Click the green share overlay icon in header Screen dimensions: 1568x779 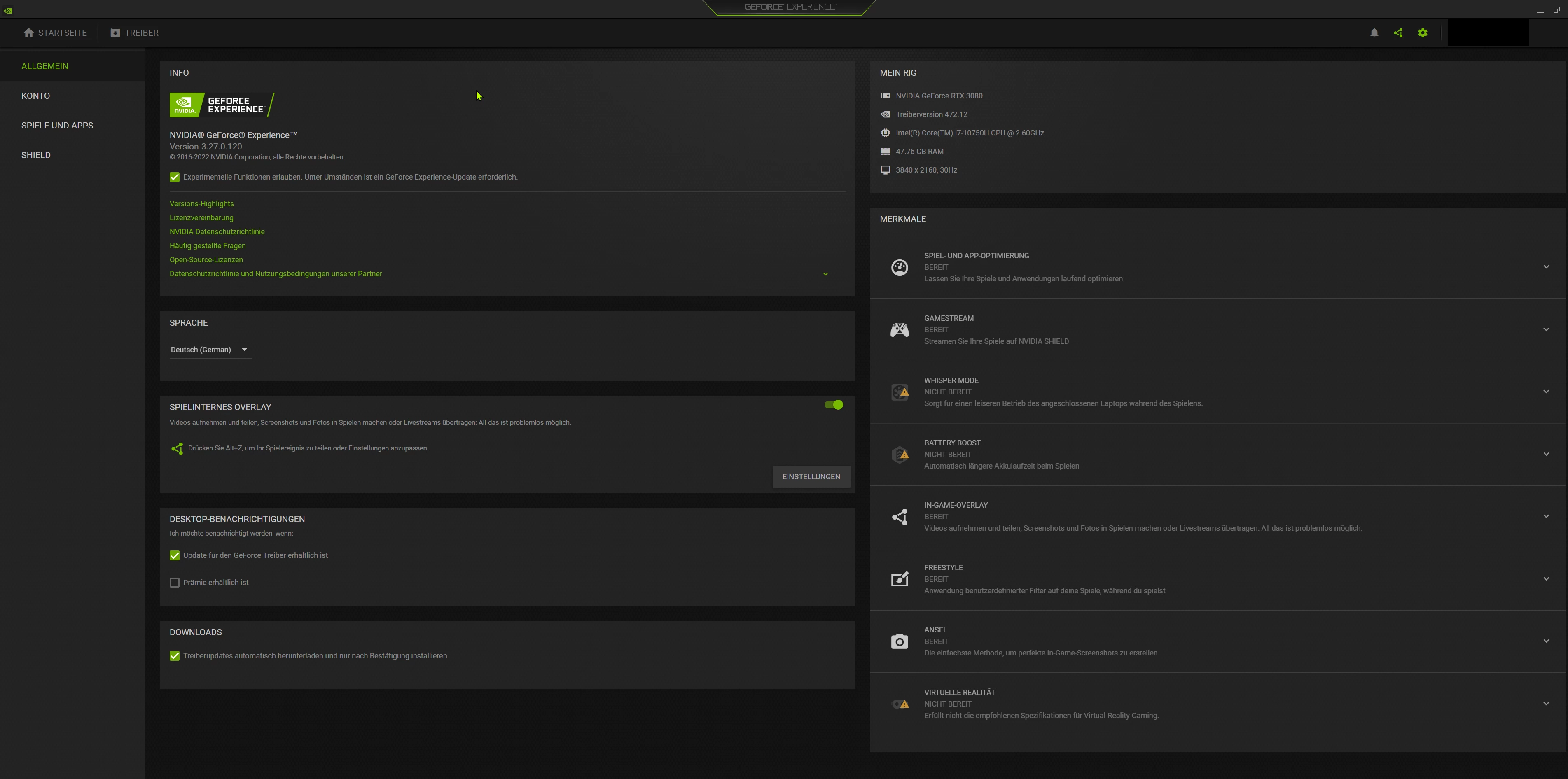tap(1398, 33)
